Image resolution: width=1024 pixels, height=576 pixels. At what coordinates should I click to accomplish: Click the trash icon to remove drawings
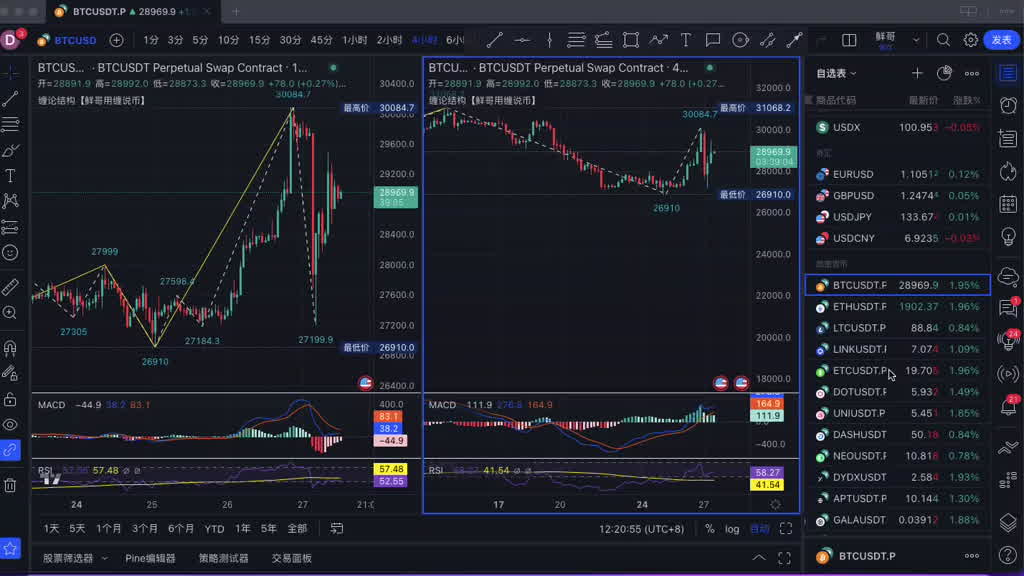click(x=10, y=485)
